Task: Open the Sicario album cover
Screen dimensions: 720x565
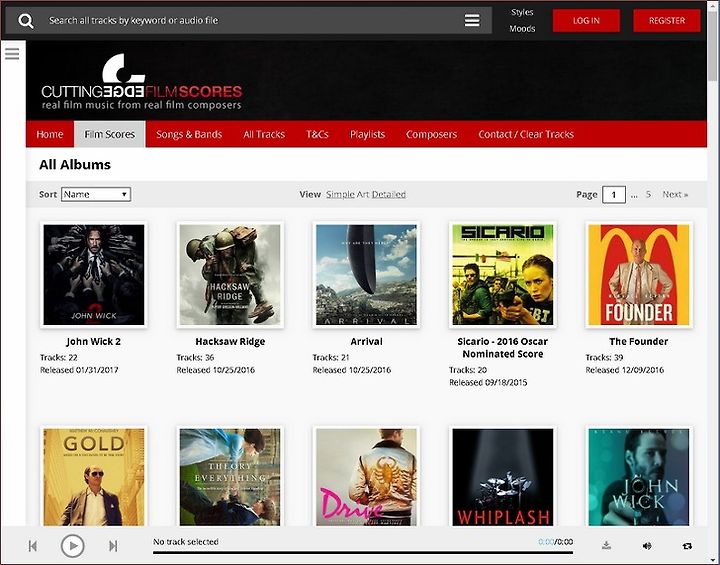Action: (502, 275)
